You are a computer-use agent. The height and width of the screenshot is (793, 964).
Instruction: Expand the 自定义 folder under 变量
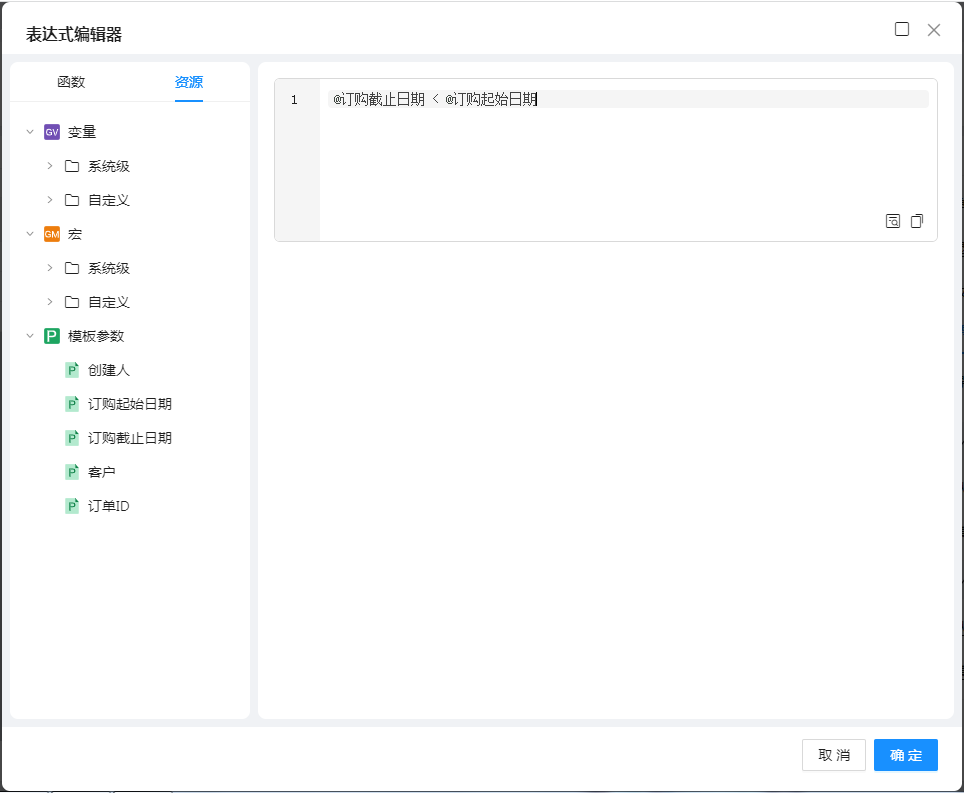click(x=50, y=200)
